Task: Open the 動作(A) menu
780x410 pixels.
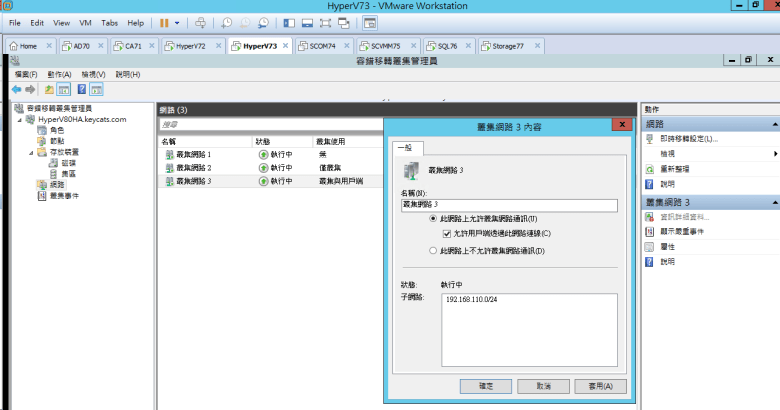Action: (x=61, y=74)
